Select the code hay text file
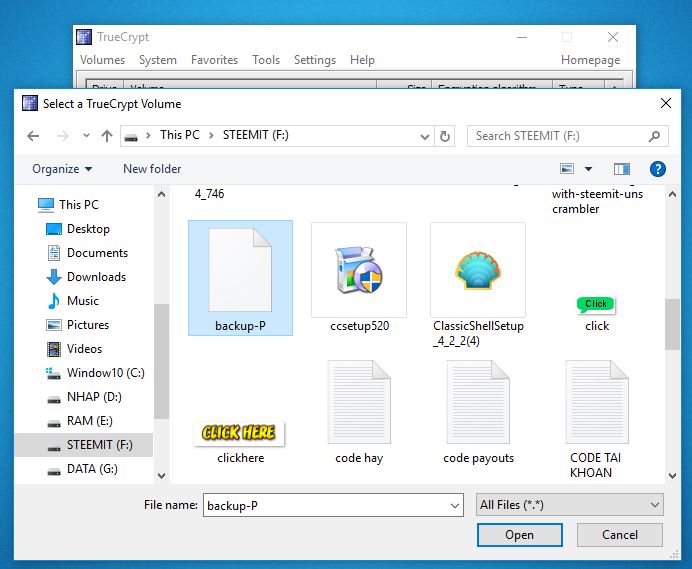The height and width of the screenshot is (569, 692). click(x=359, y=402)
